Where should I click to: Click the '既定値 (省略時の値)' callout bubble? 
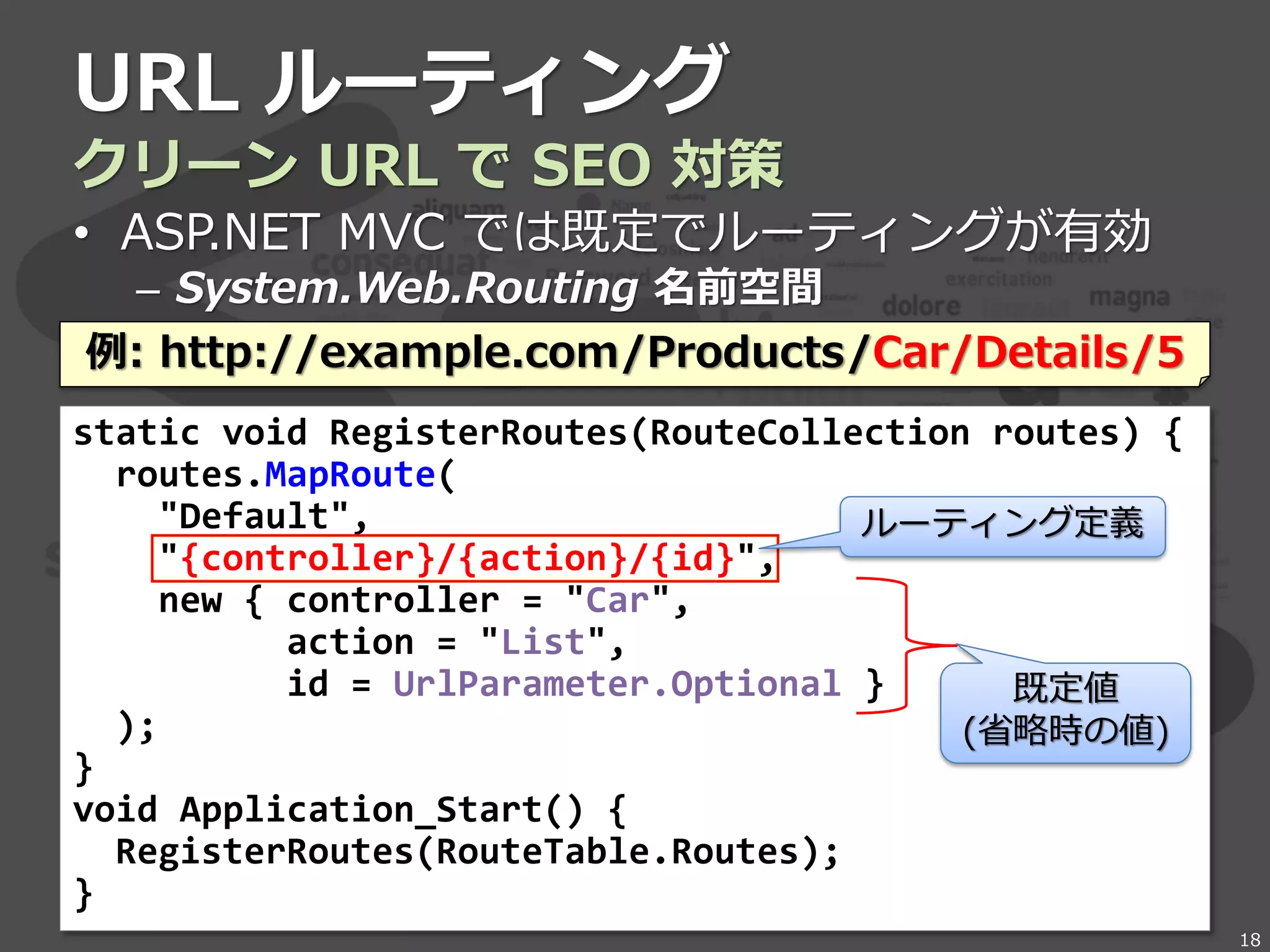click(x=1065, y=712)
